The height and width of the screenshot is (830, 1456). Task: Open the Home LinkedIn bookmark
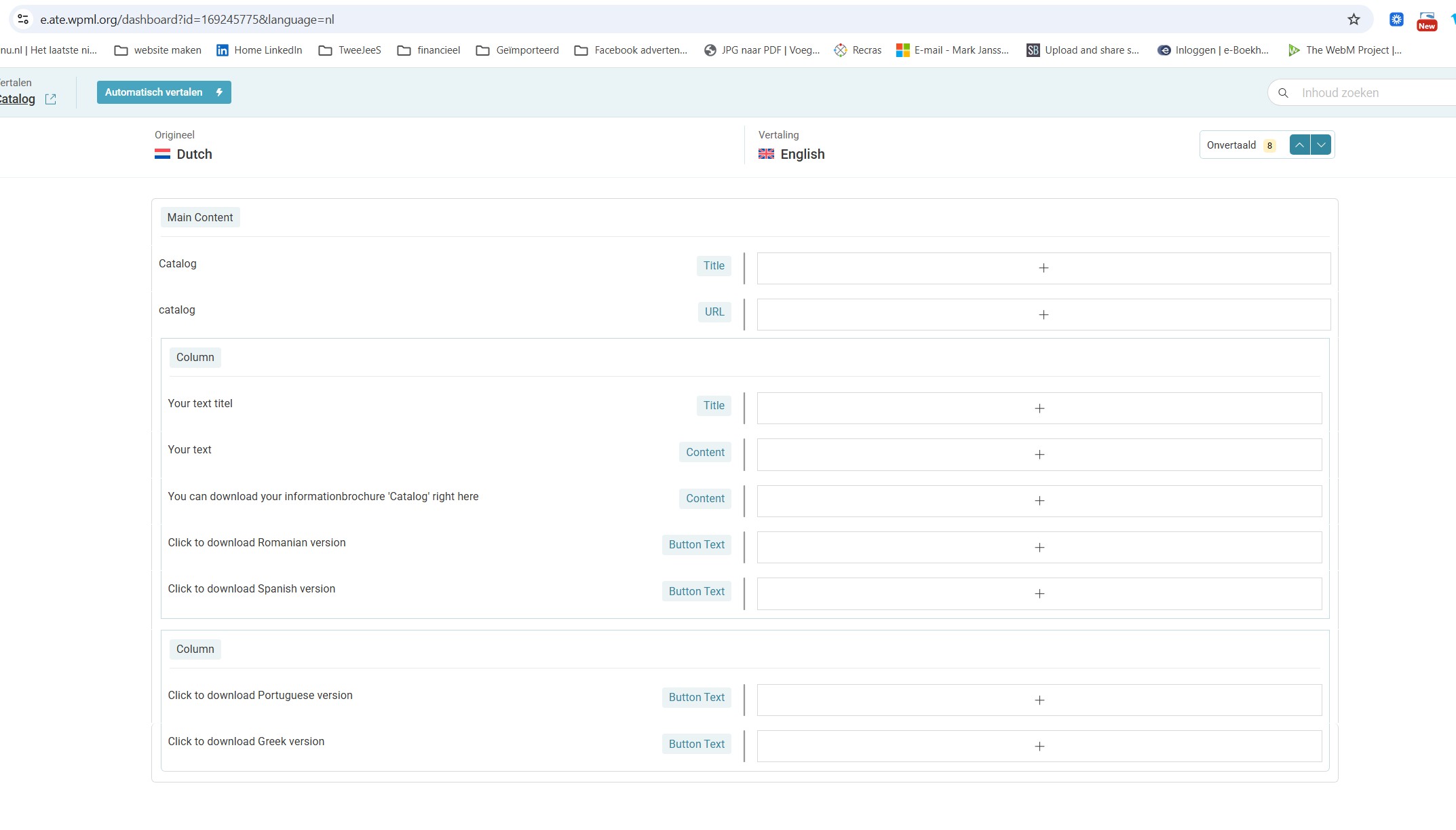click(259, 50)
